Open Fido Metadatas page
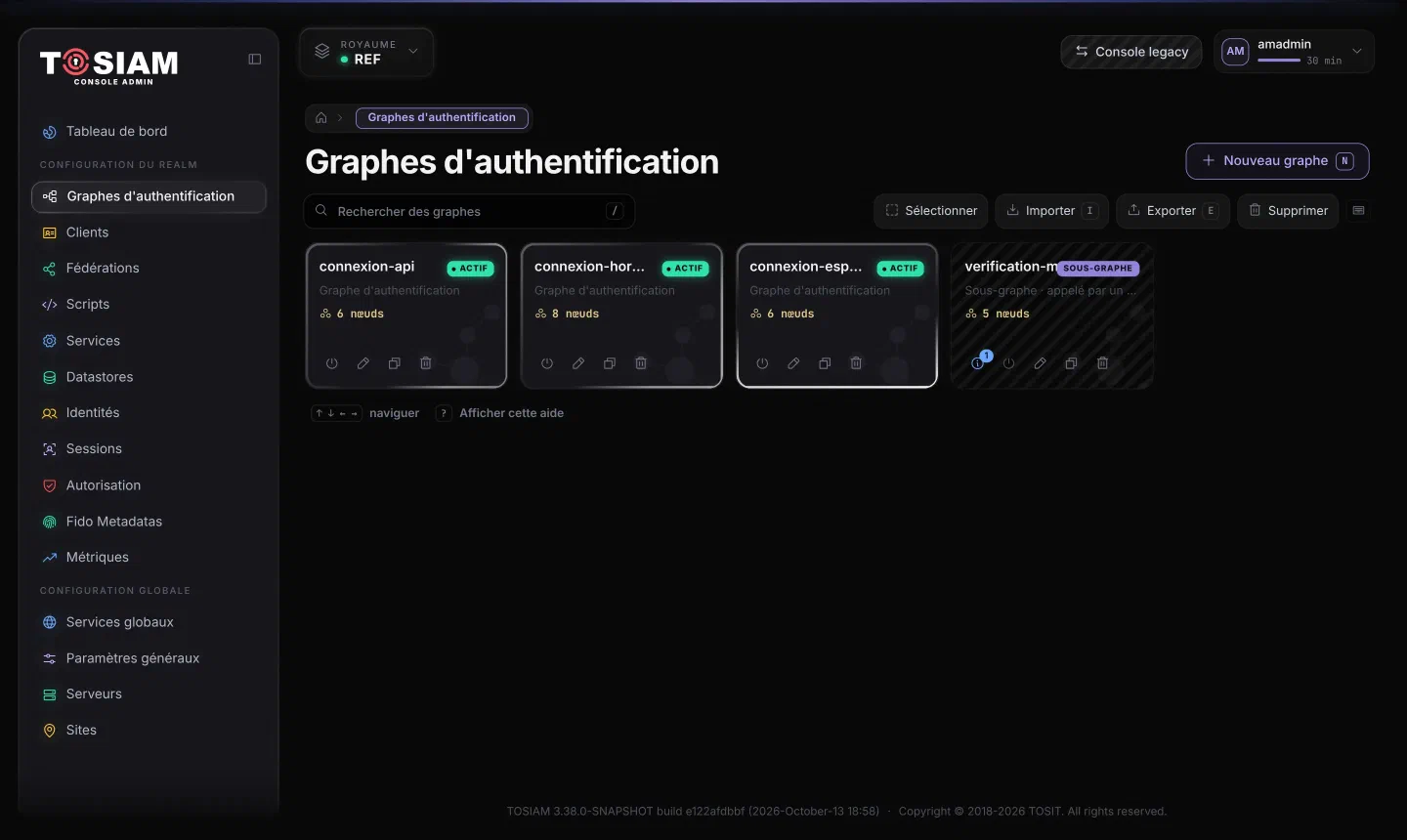 [149, 522]
